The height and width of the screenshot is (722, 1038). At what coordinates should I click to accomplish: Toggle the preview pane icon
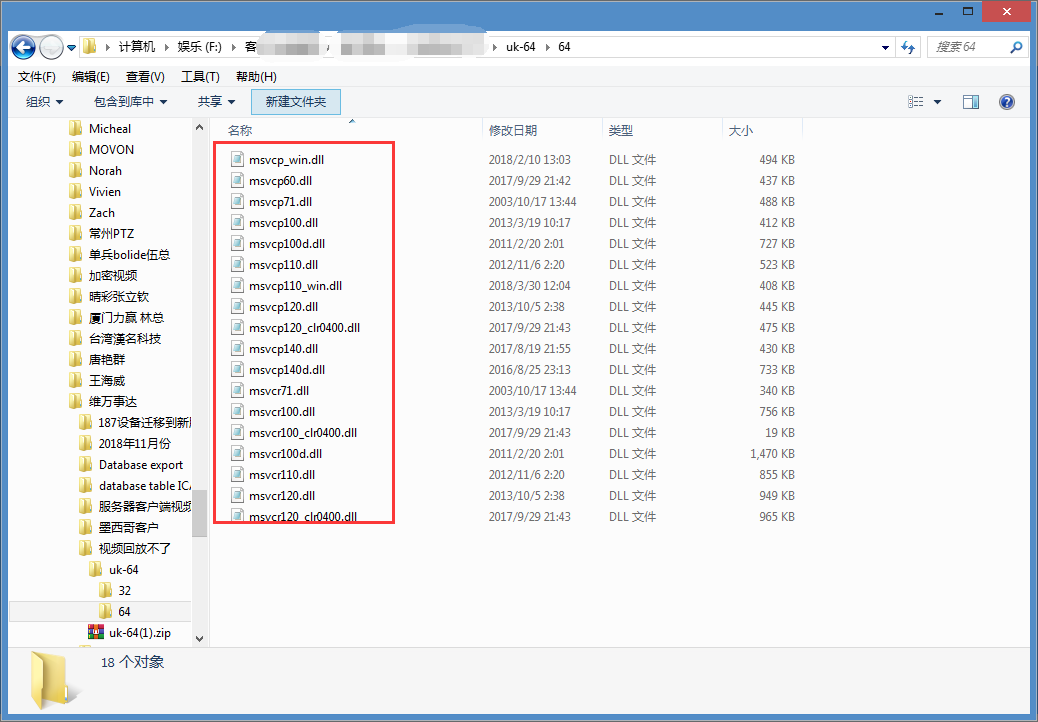[971, 102]
